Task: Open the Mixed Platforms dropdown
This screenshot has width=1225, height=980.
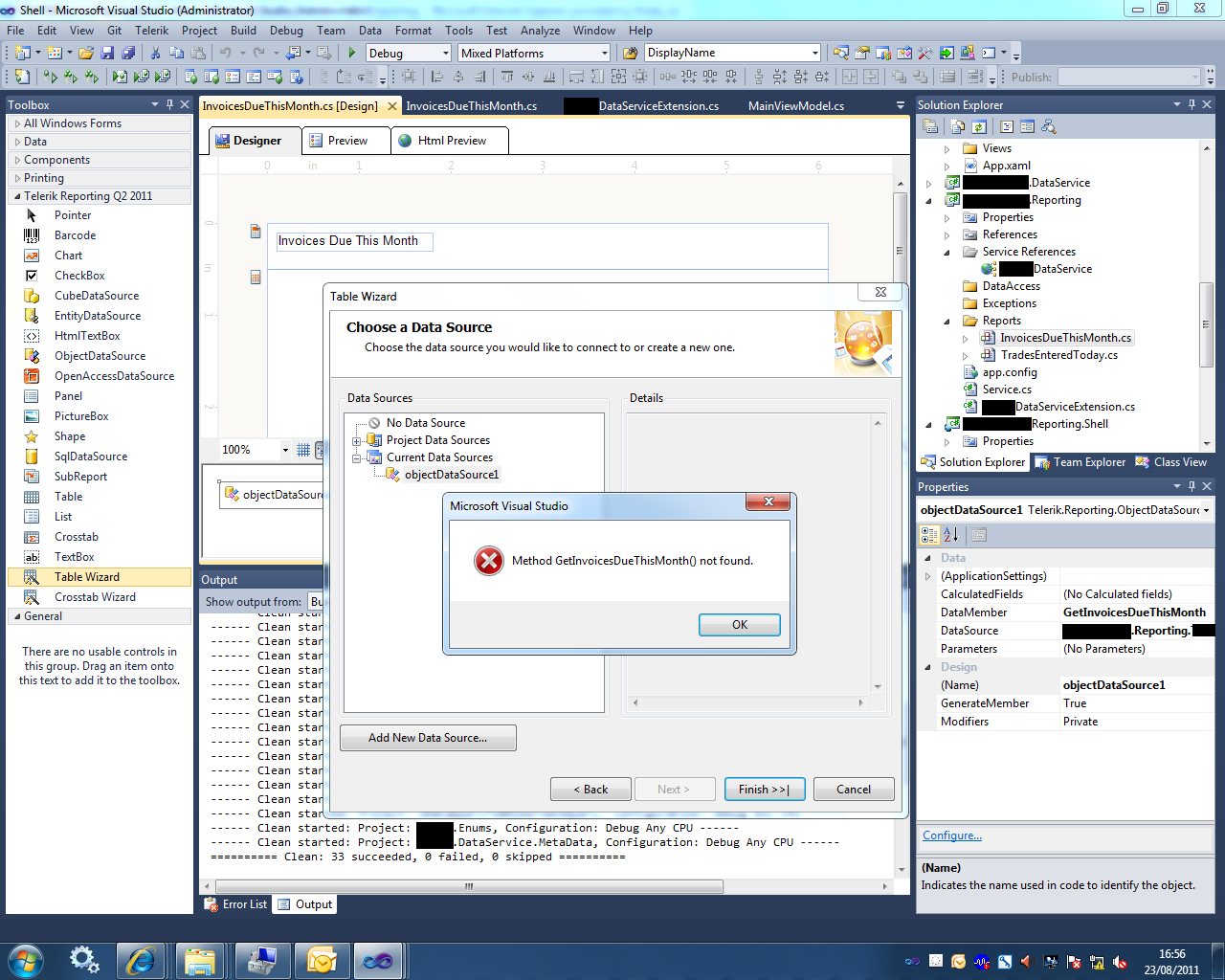Action: coord(605,54)
